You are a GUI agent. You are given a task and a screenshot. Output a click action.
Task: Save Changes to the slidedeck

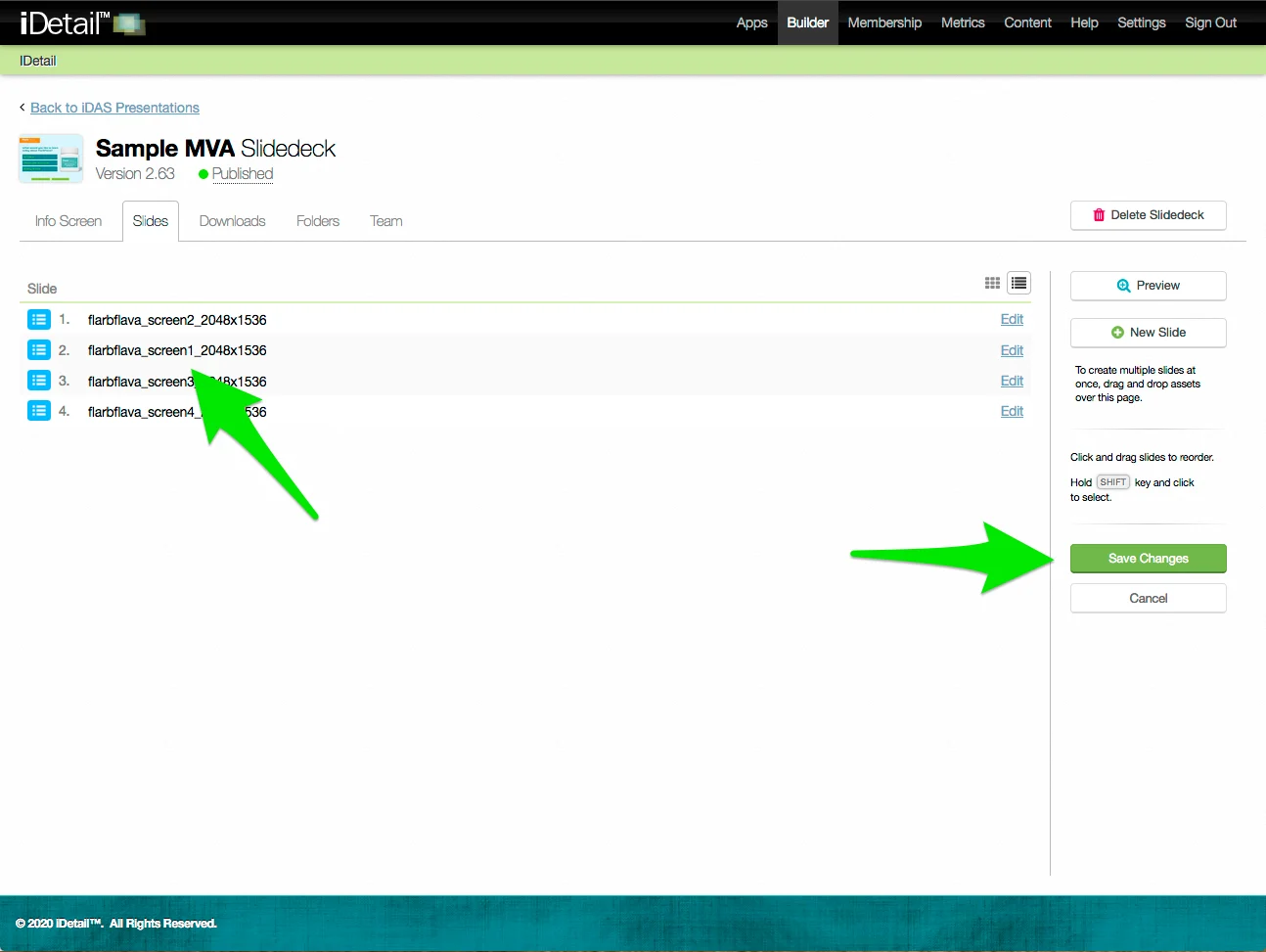coord(1149,559)
